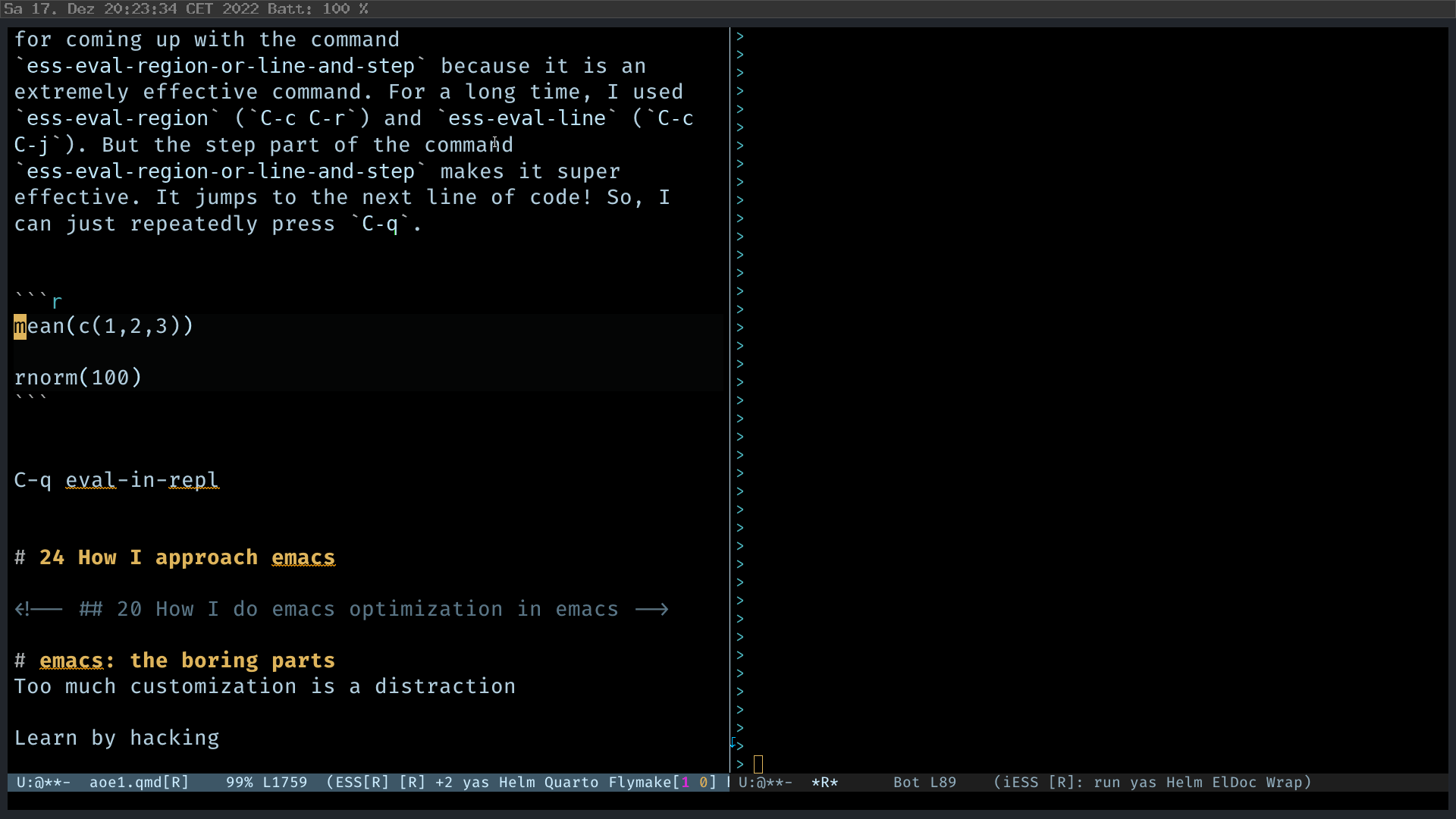
Task: Place cursor on rnorm(100) code line
Action: [78, 378]
